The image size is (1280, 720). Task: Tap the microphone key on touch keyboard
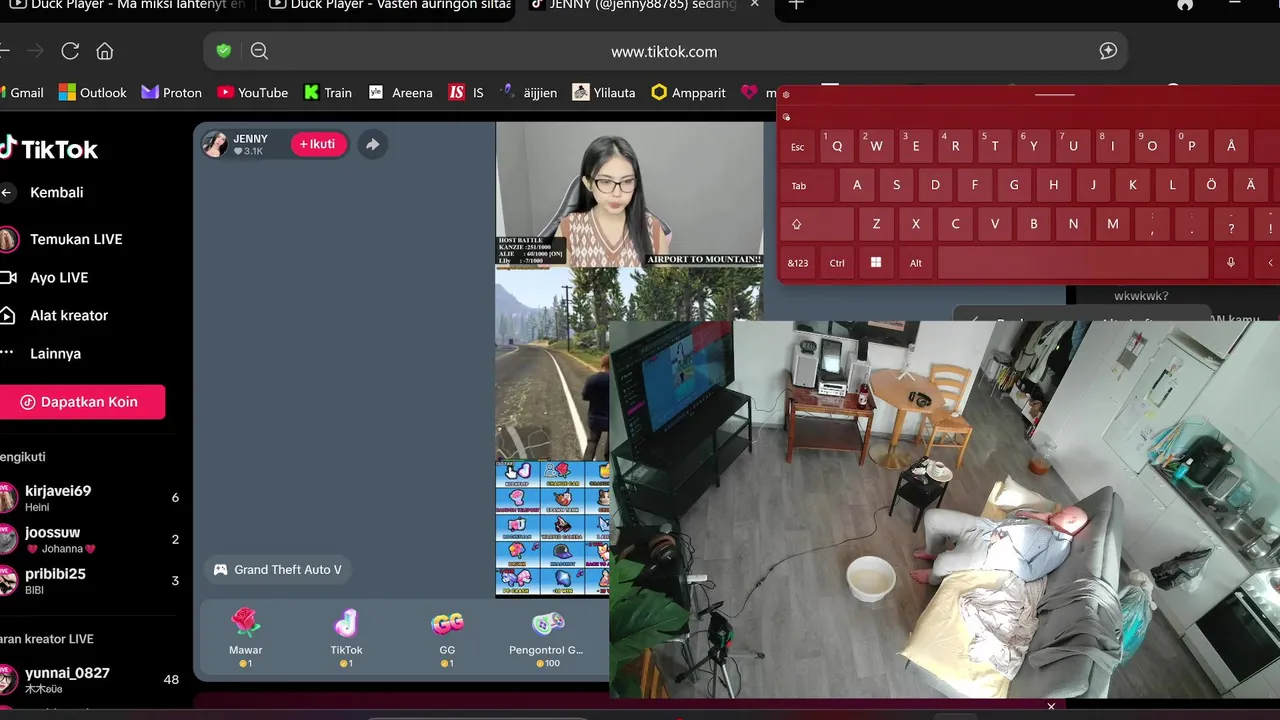[1231, 263]
